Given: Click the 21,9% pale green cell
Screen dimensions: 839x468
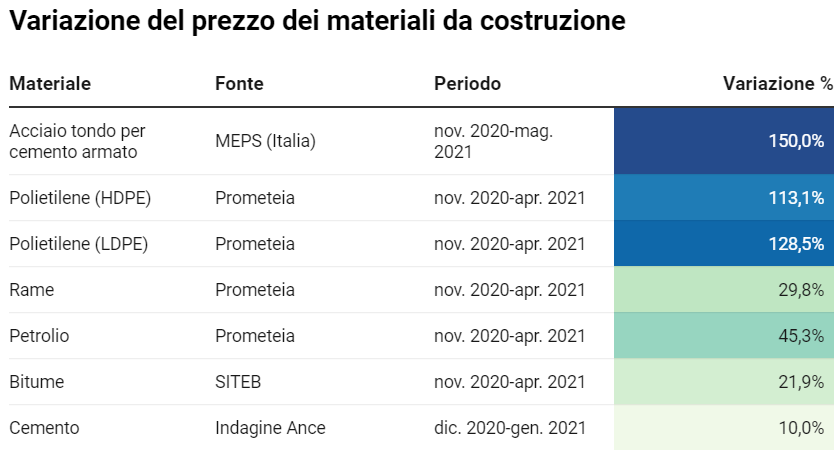Looking at the screenshot, I should click(x=724, y=382).
